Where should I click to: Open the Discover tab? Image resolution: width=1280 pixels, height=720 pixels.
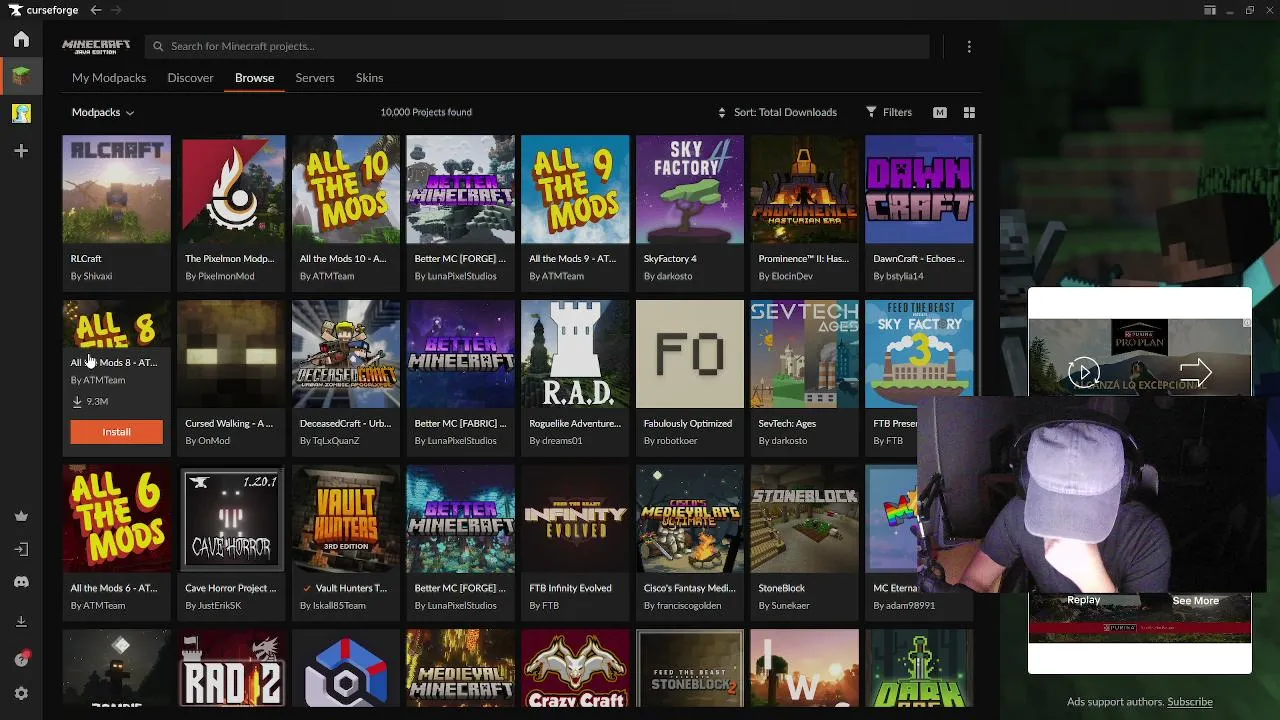click(x=190, y=78)
